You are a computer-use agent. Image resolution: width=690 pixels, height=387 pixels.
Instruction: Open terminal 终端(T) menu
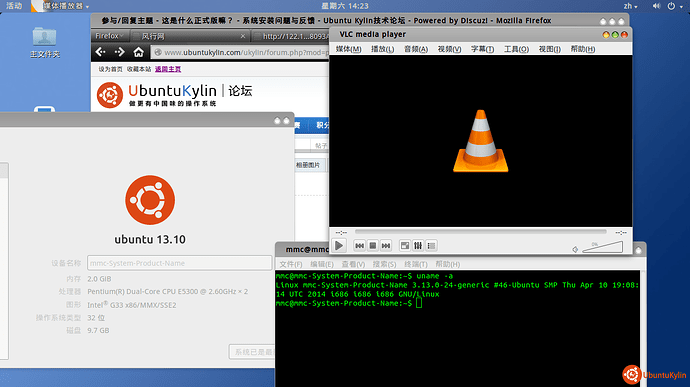click(x=415, y=264)
